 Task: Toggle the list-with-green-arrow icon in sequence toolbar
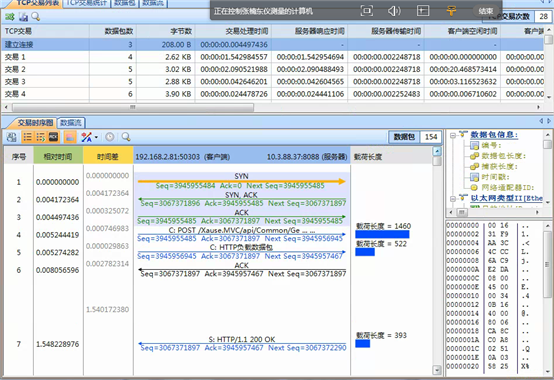pos(40,137)
